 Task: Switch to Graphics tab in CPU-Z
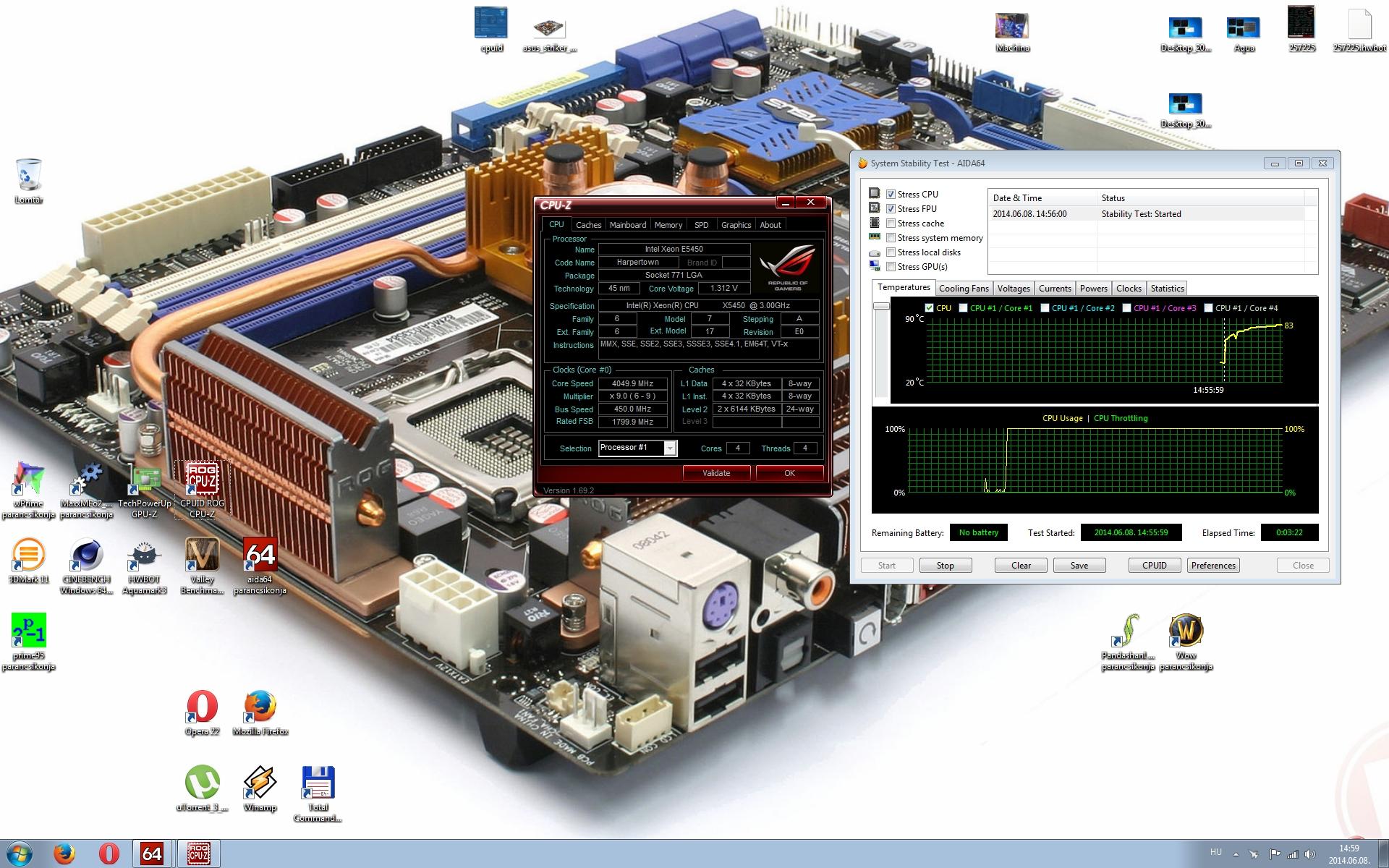[x=736, y=225]
